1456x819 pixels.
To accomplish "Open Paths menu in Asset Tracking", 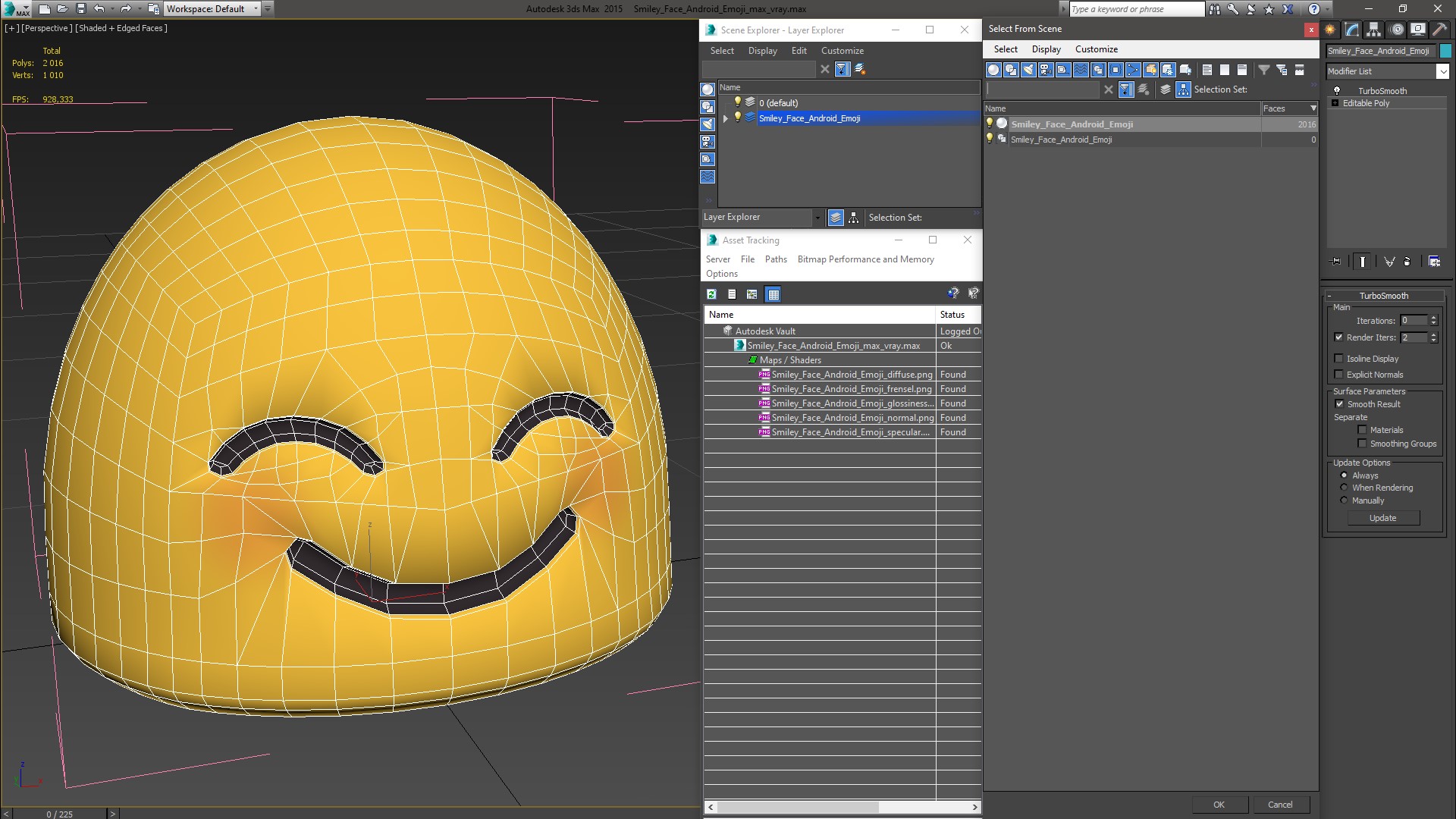I will click(775, 259).
